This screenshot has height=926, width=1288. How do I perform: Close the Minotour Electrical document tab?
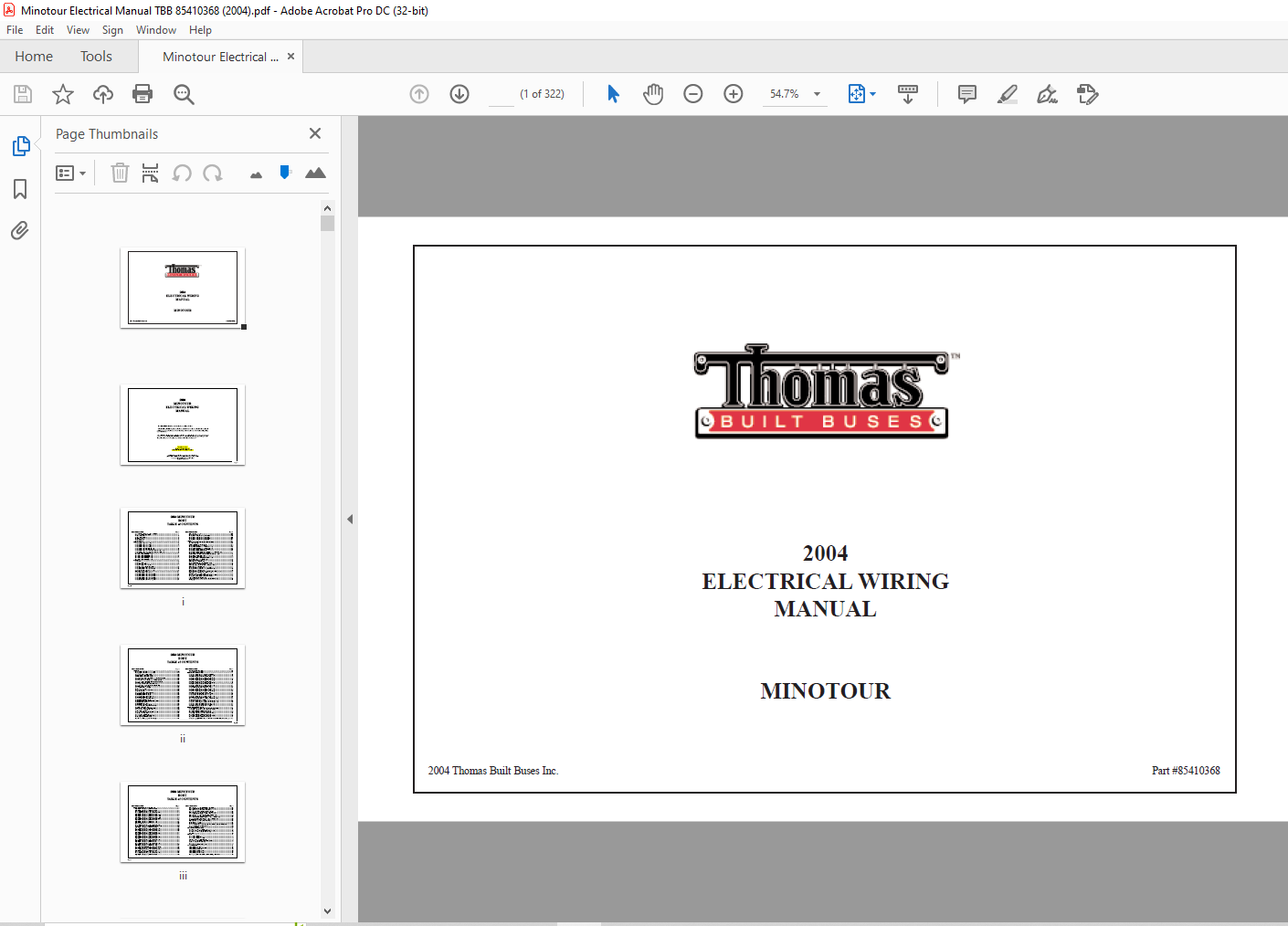pyautogui.click(x=290, y=57)
